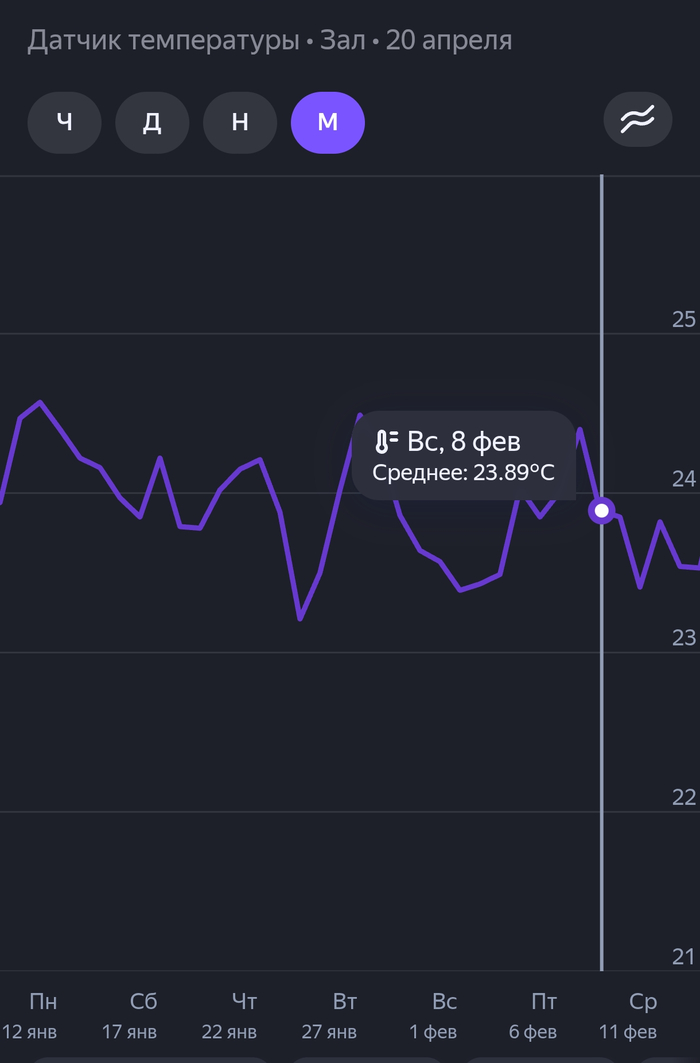Click the 21 degree y-axis label
Viewport: 700px width, 1063px height.
[x=684, y=957]
